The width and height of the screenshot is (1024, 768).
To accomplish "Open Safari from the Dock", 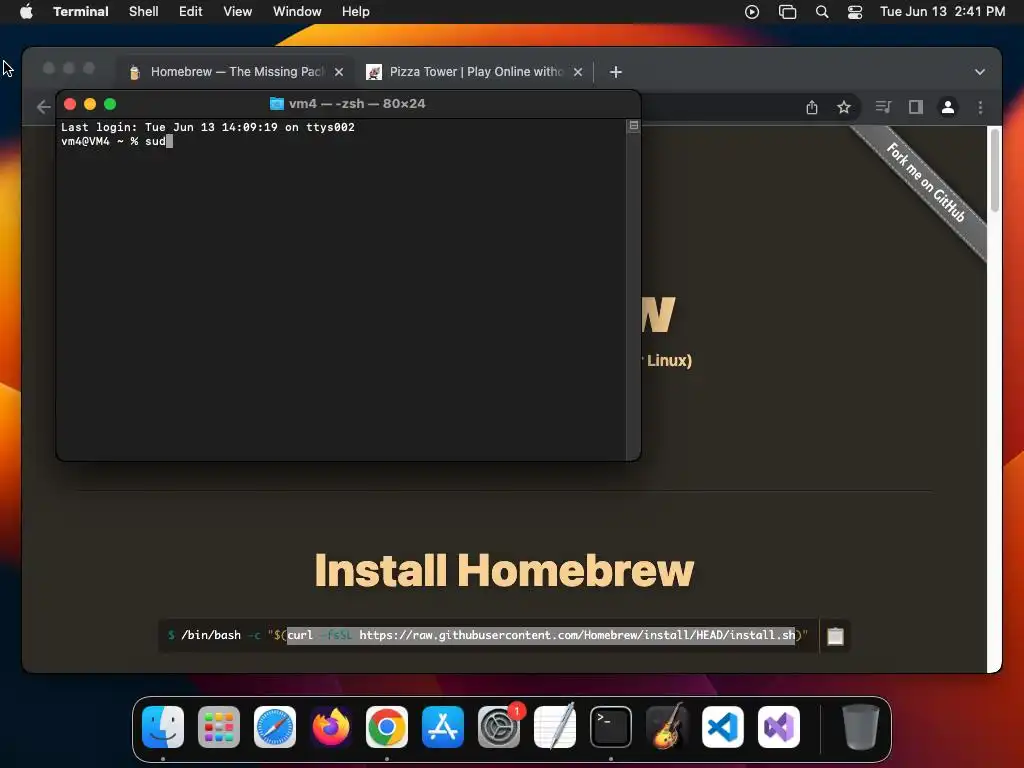I will click(274, 727).
